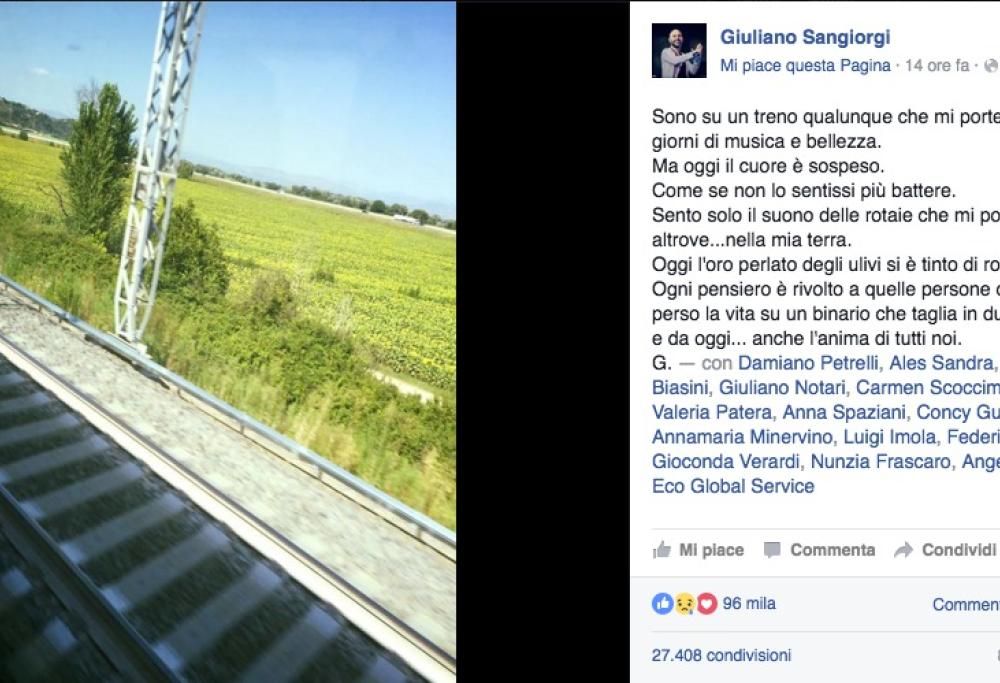Show the 27.408 condivisioni list

(x=721, y=655)
